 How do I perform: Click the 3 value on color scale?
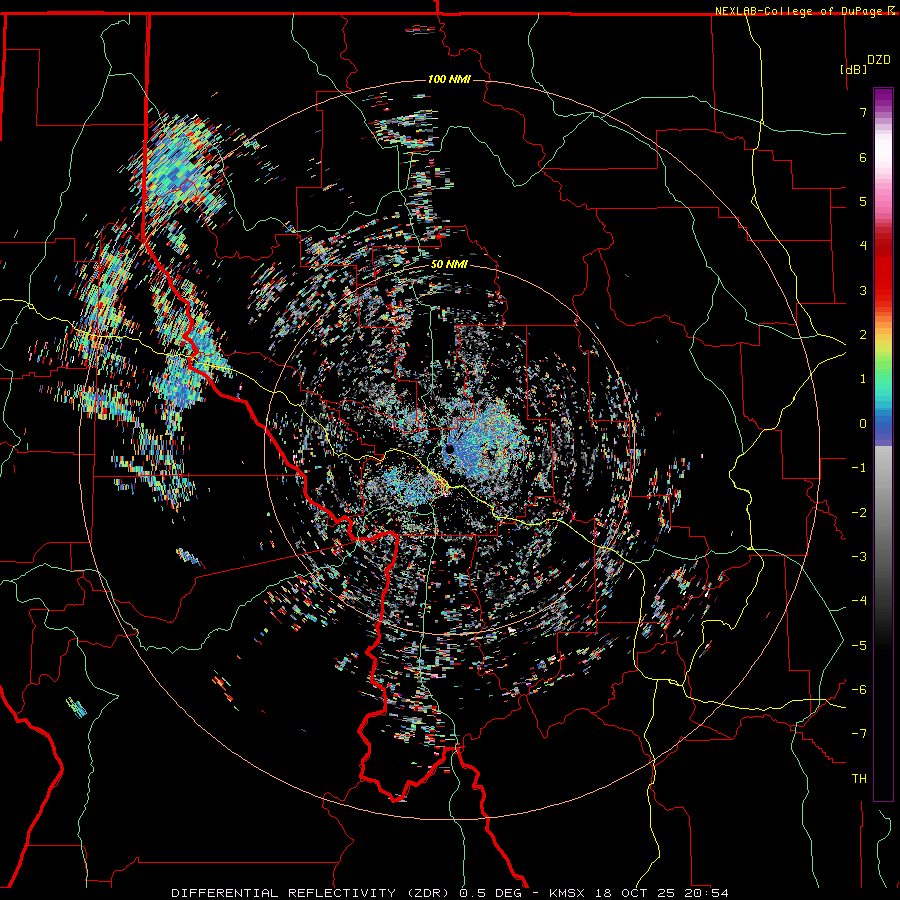click(x=863, y=290)
